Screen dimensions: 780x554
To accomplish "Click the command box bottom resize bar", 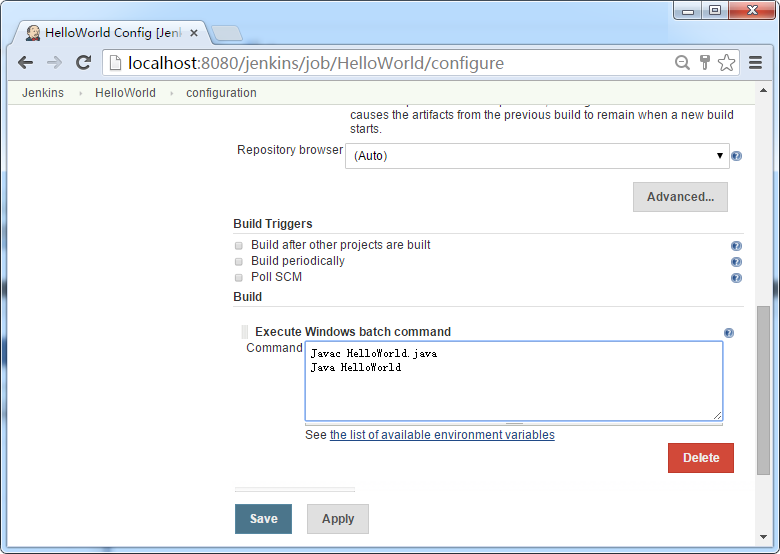I will (513, 424).
